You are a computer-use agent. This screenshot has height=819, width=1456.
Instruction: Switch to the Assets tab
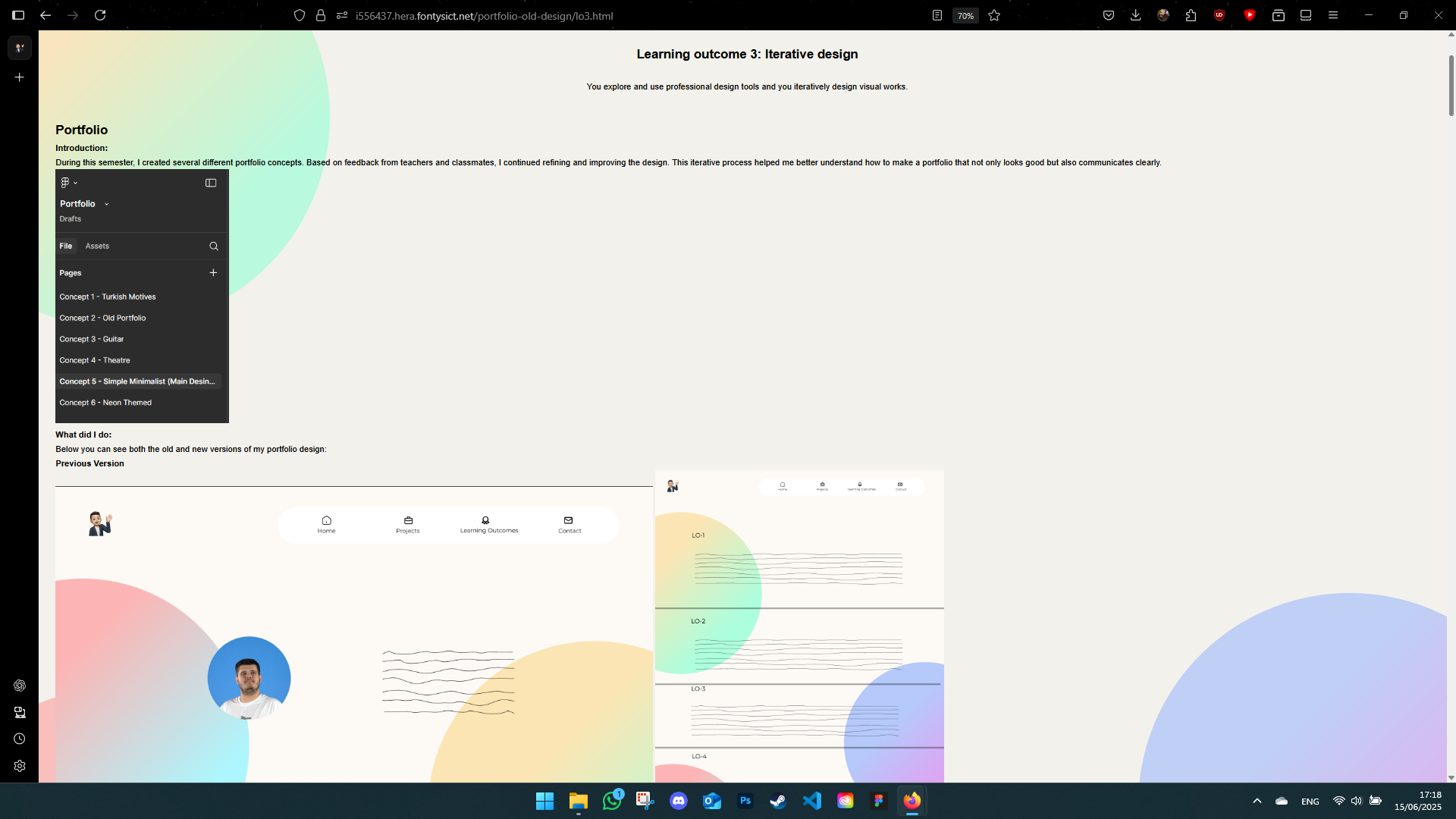click(97, 246)
